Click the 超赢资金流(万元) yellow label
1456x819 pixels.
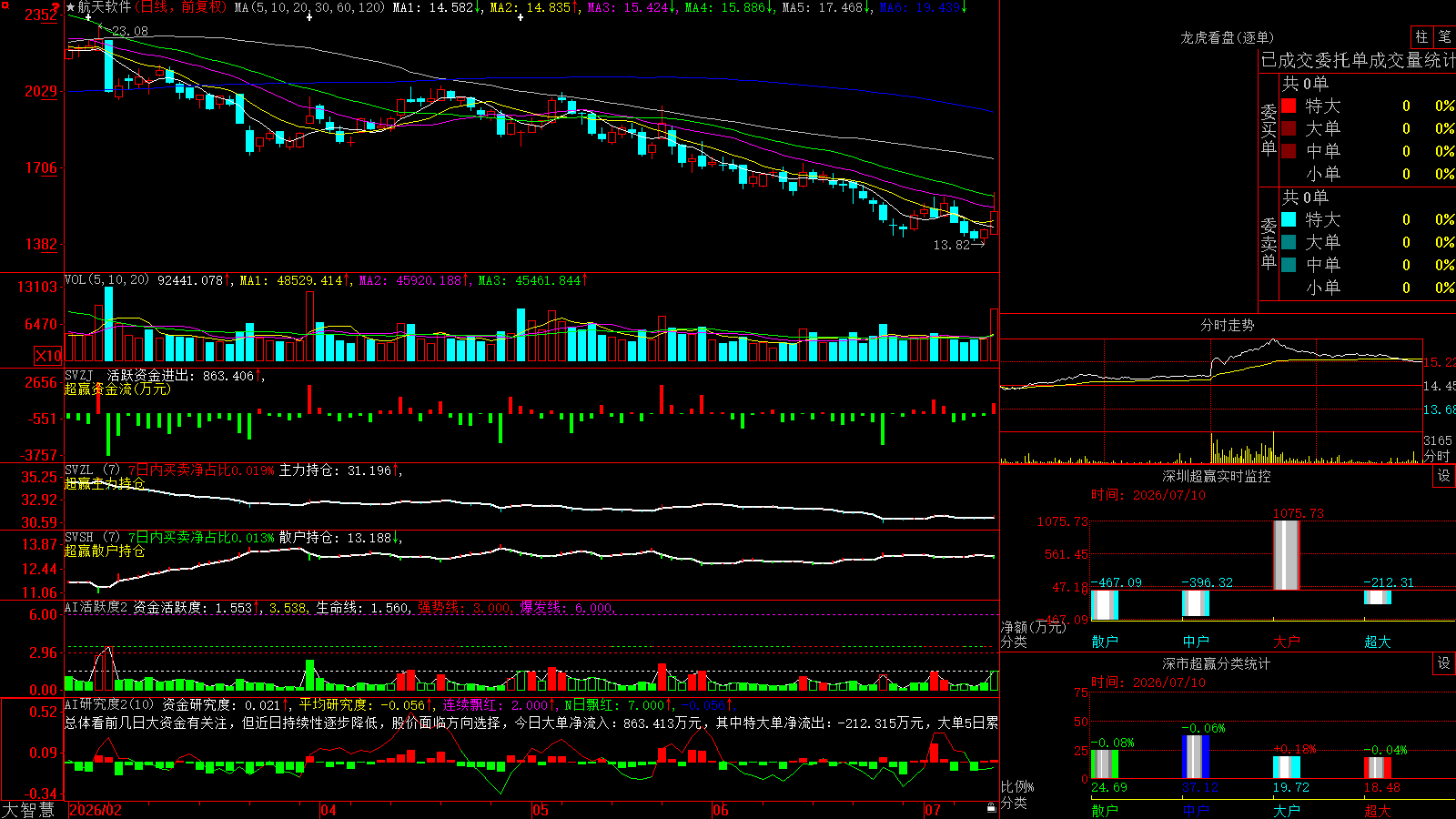pos(117,389)
